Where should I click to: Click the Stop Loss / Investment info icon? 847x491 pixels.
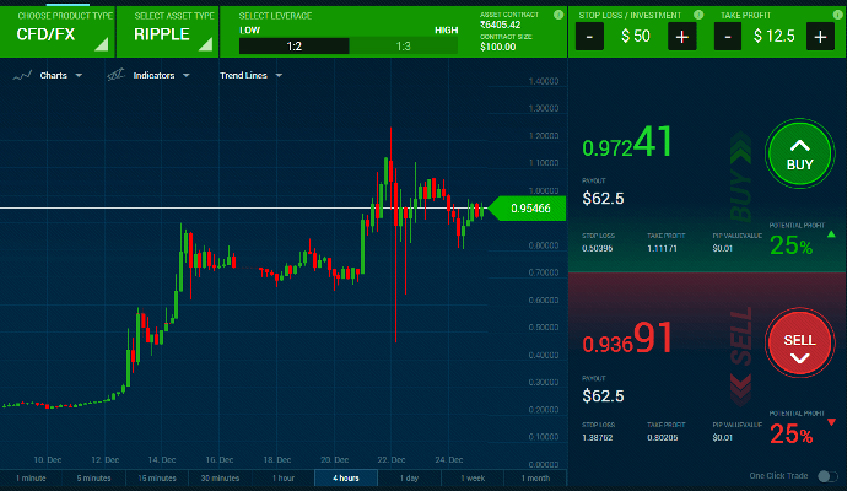pyautogui.click(x=698, y=16)
